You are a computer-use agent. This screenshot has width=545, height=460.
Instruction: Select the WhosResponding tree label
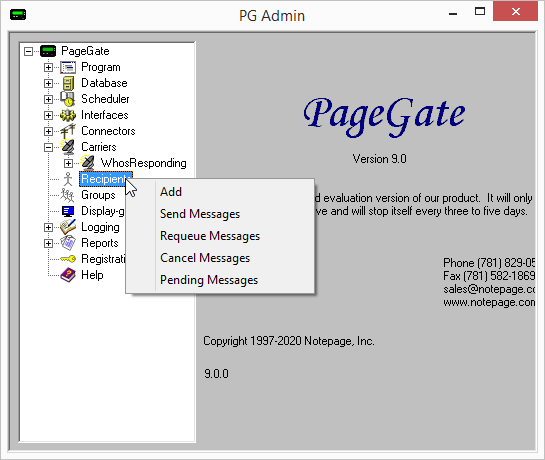[x=144, y=163]
